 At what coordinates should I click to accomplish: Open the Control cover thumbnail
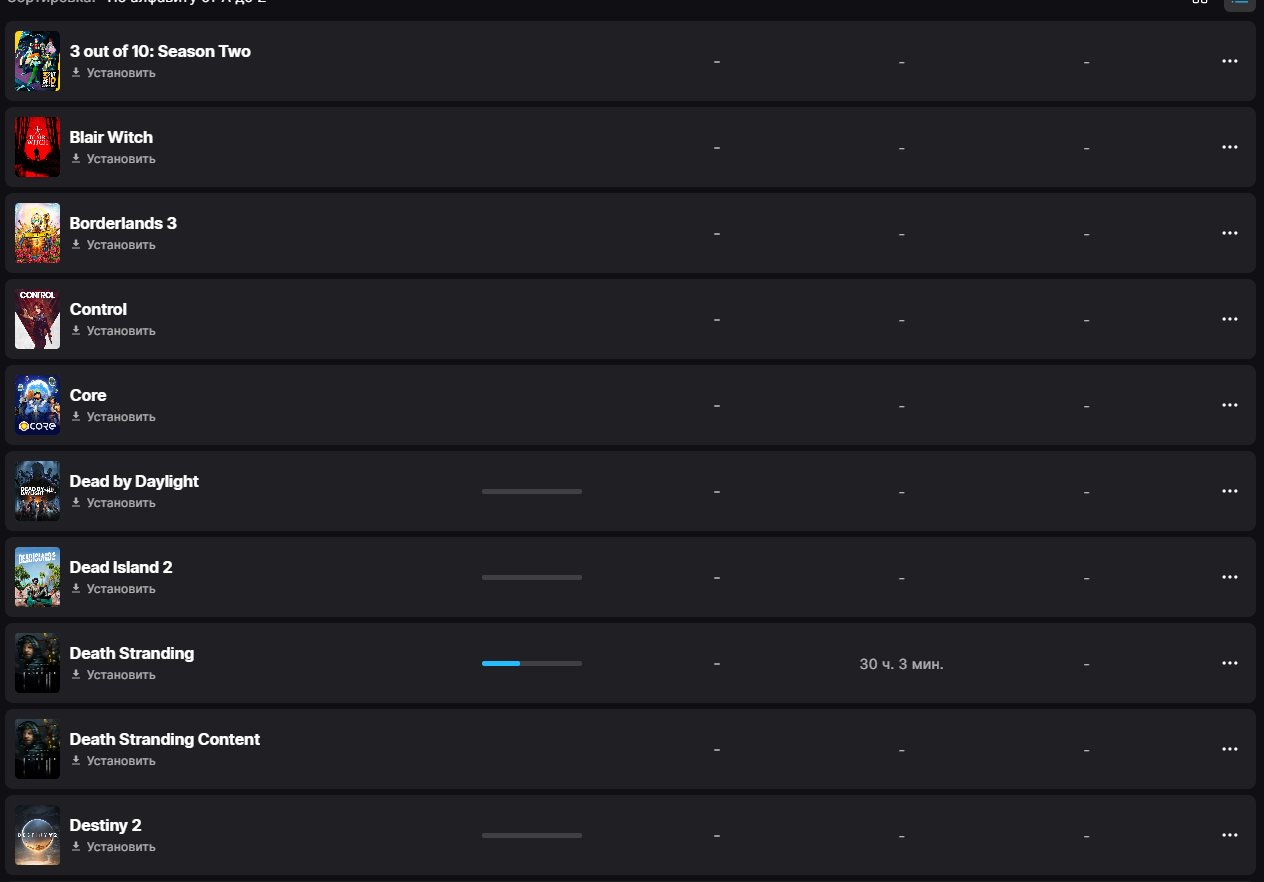coord(37,319)
